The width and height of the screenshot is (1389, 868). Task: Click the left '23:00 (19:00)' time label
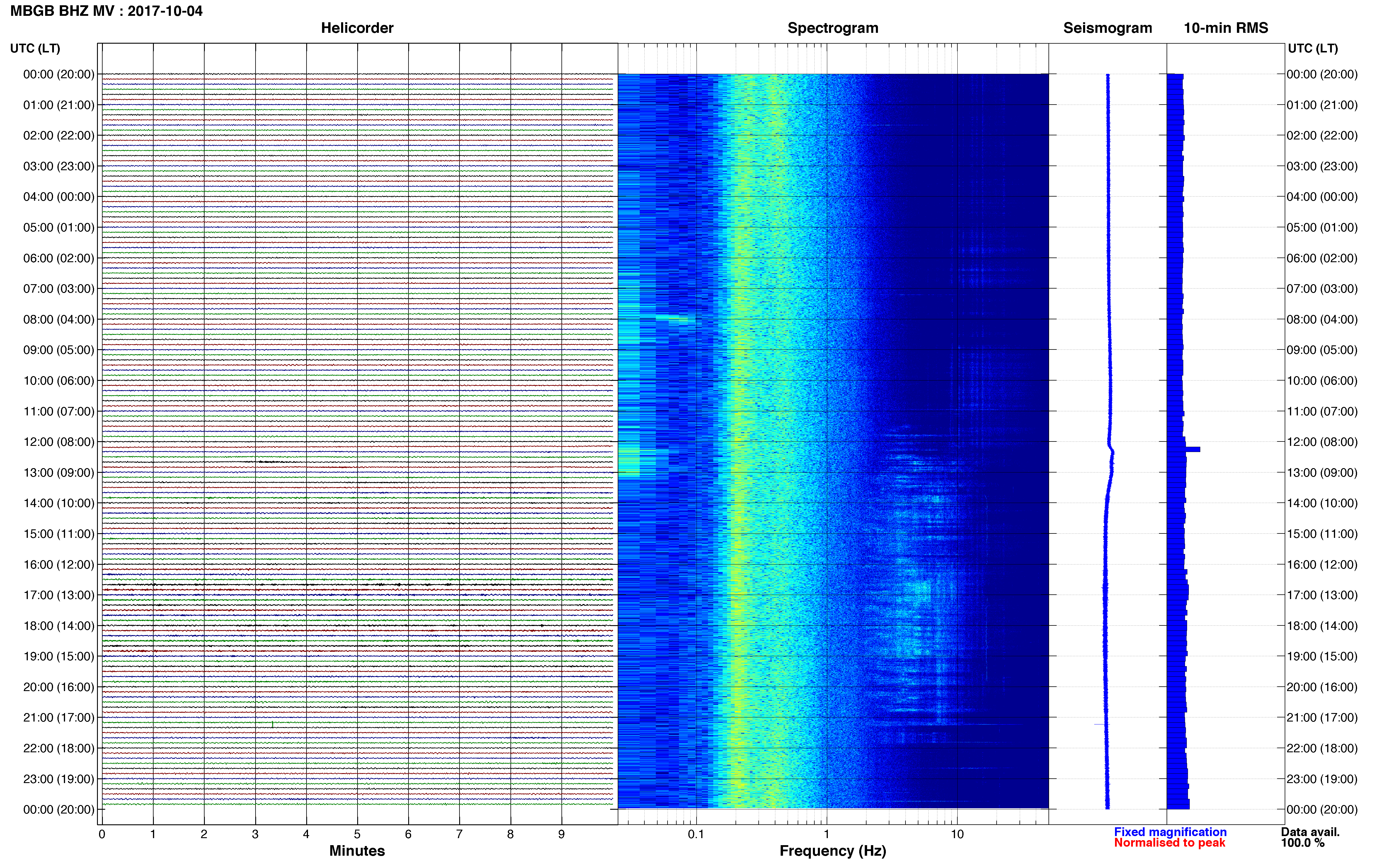tap(59, 779)
